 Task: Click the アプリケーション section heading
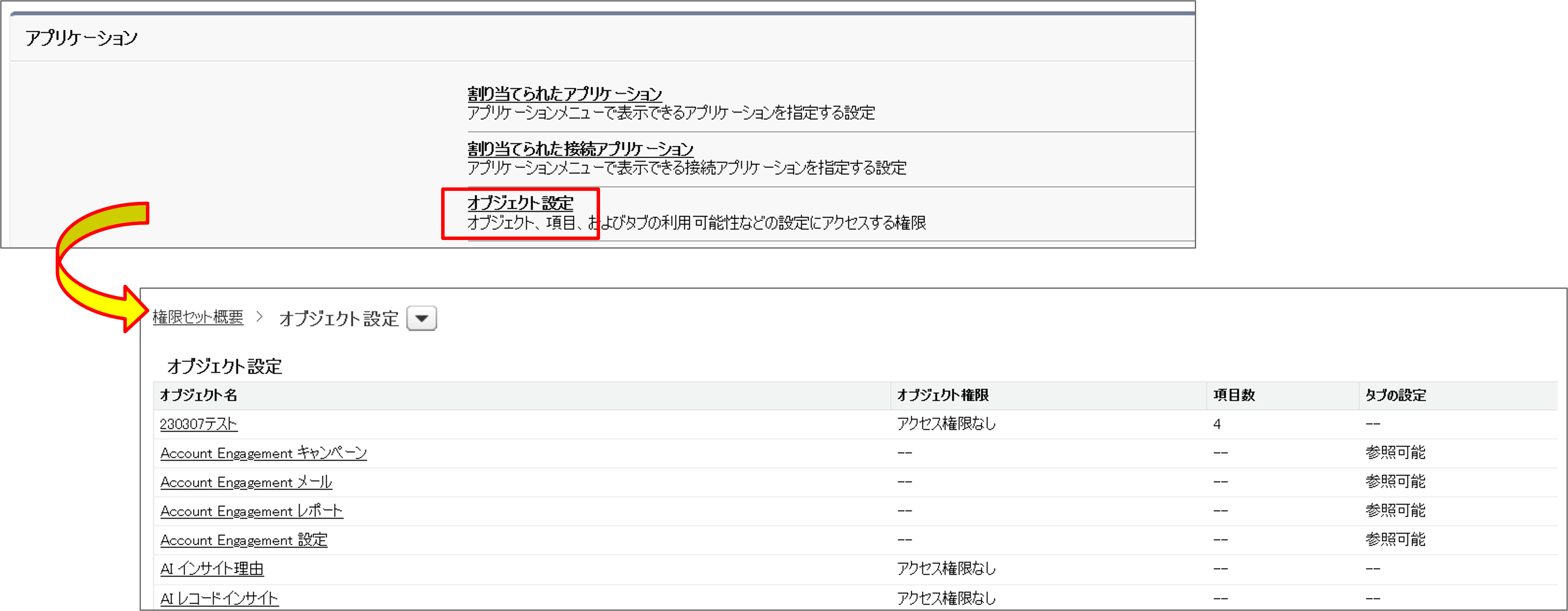tap(81, 38)
